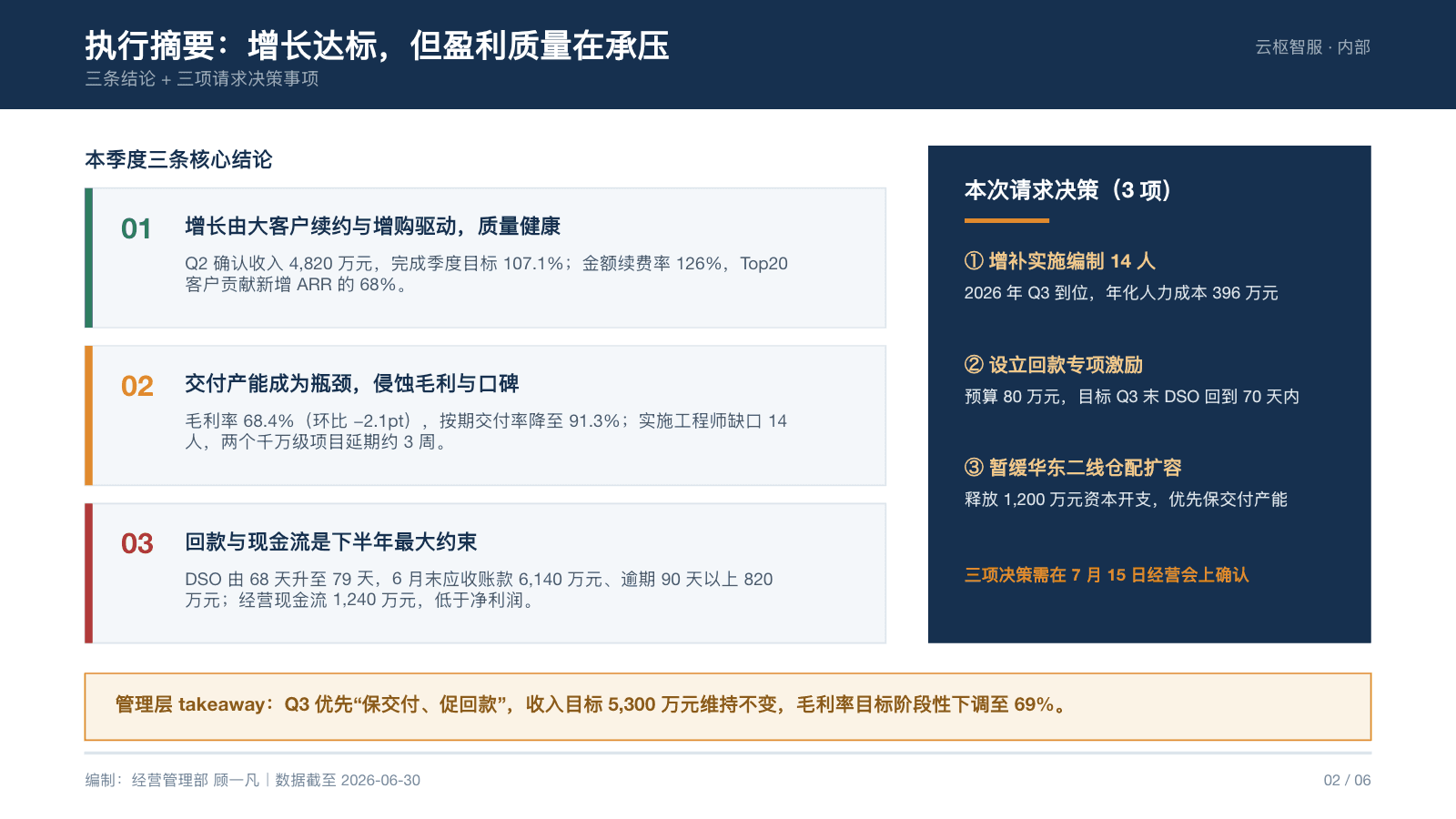Select heading 增长由大客户续约与增购驱动
This screenshot has height=819, width=1456.
(x=373, y=227)
